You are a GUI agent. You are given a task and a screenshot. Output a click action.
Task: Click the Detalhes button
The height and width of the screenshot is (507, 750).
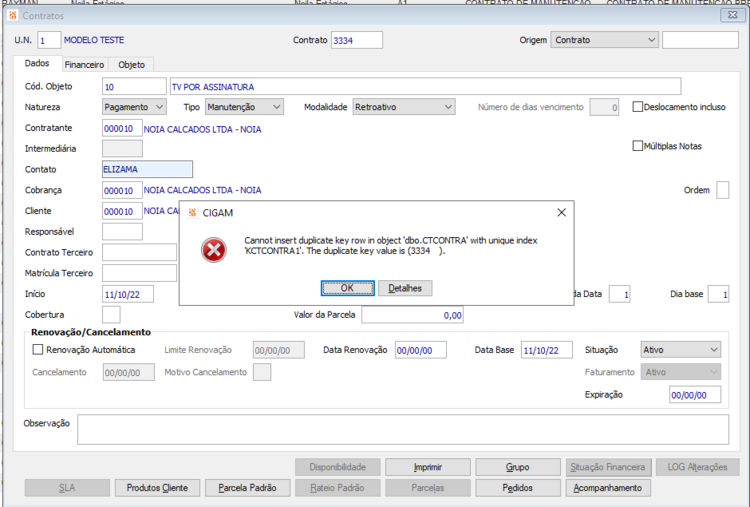click(x=405, y=288)
